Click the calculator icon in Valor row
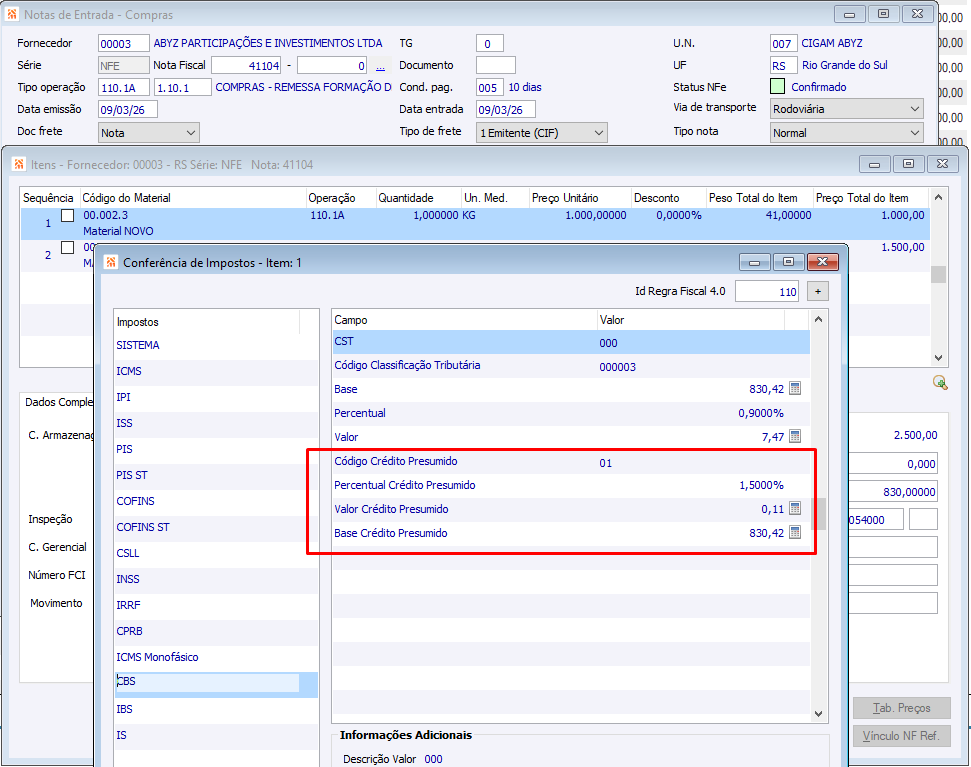Screen dimensions: 971x767 click(x=795, y=437)
